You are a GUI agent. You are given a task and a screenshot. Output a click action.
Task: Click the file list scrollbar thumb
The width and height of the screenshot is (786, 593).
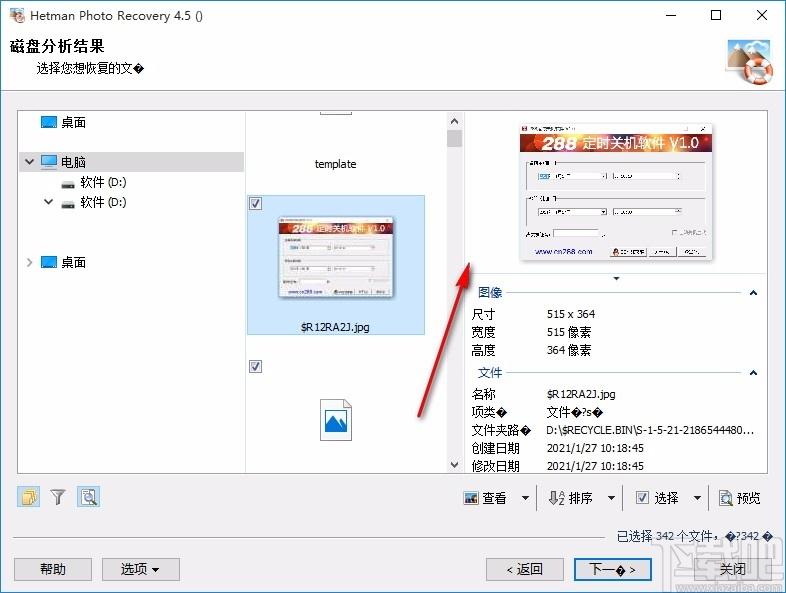click(x=454, y=139)
